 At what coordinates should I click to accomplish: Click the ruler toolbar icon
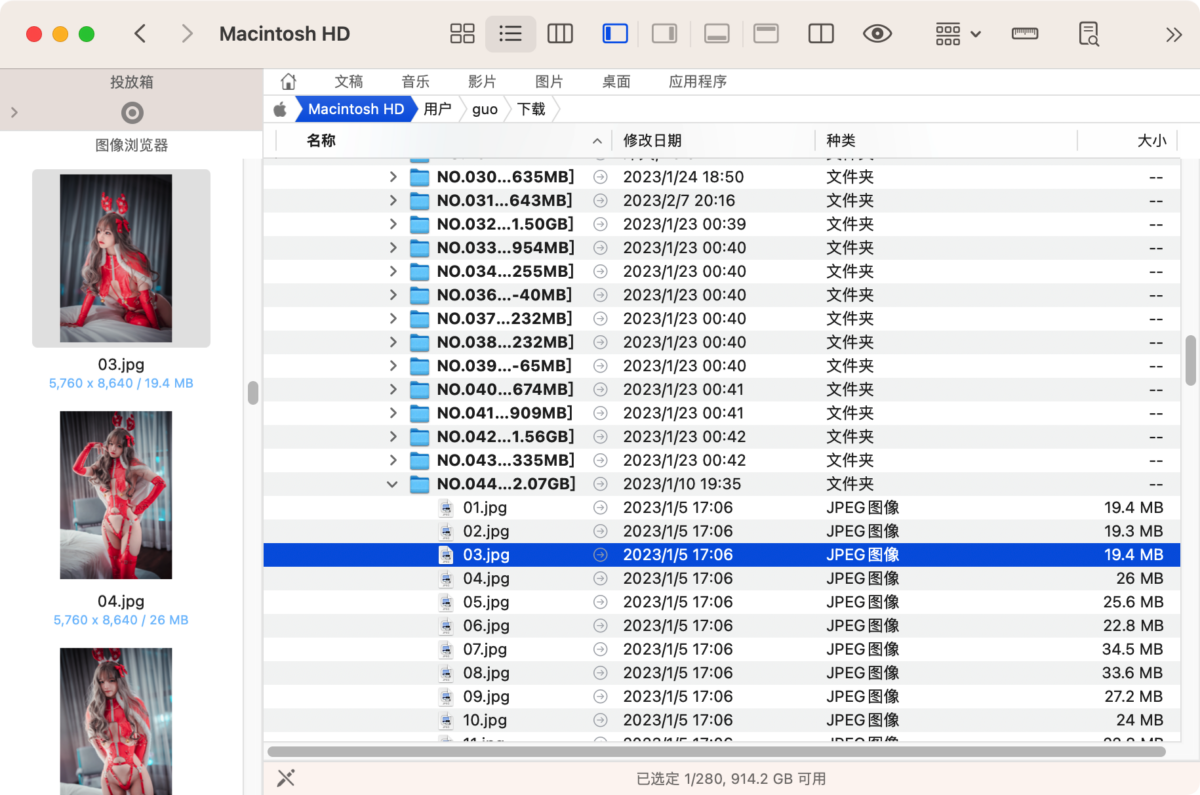click(x=1025, y=34)
